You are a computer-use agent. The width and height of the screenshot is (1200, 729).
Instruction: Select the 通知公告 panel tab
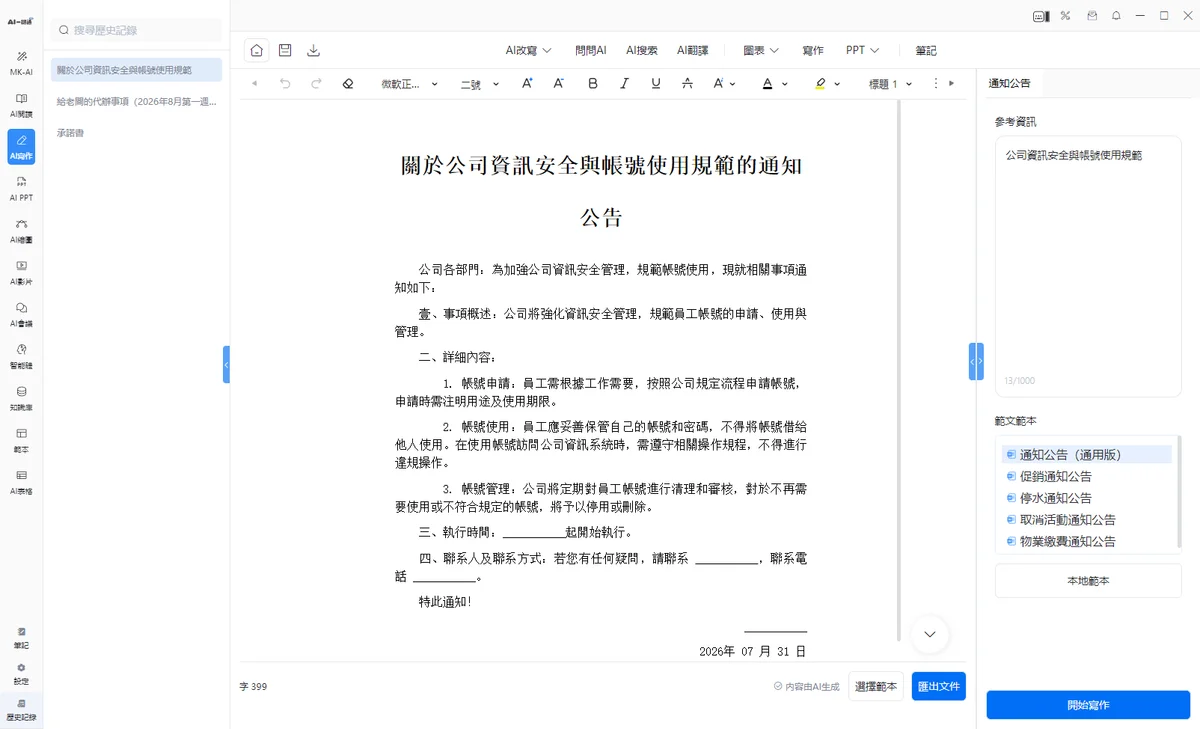point(1009,83)
